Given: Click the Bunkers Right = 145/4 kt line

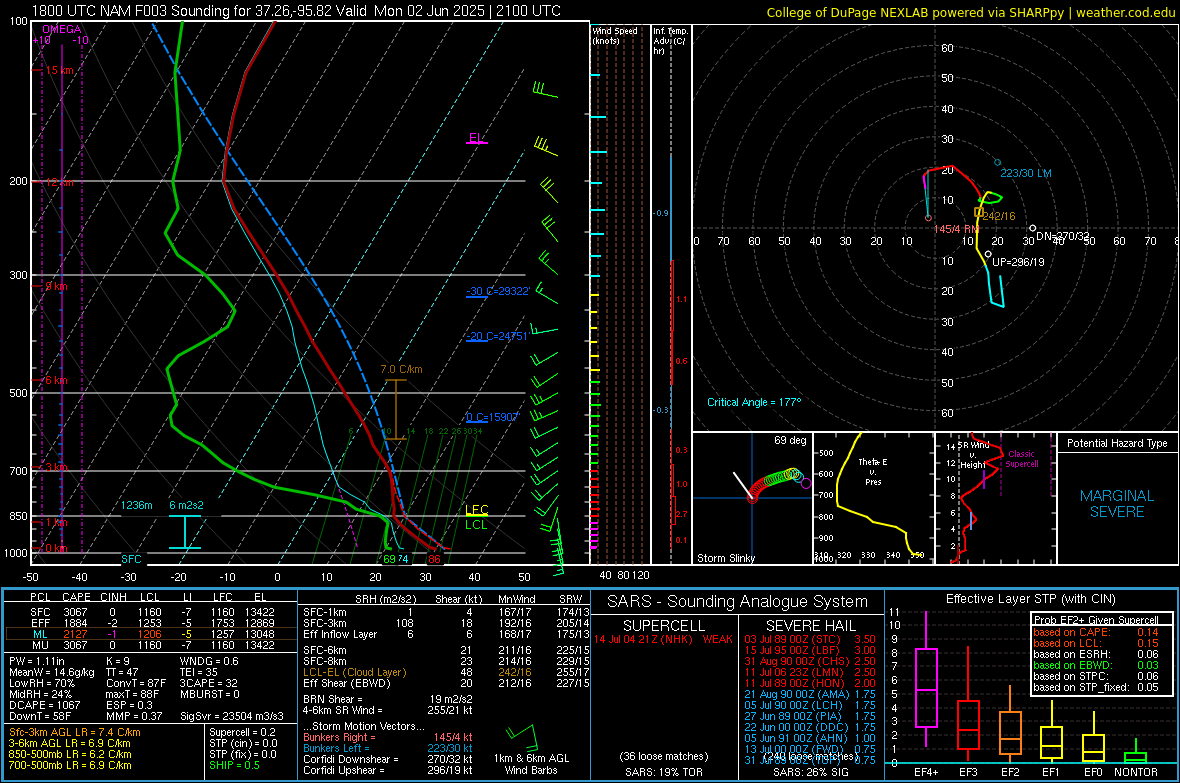Looking at the screenshot, I should [x=388, y=737].
